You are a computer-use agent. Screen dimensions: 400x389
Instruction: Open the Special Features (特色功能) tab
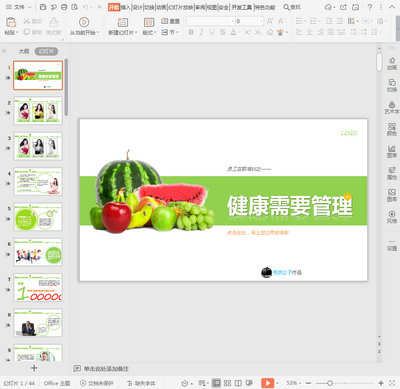265,7
